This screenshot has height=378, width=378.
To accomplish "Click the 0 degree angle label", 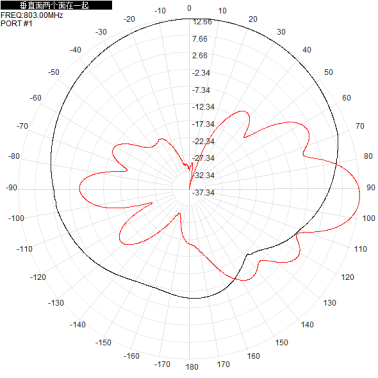I will 189,8.
